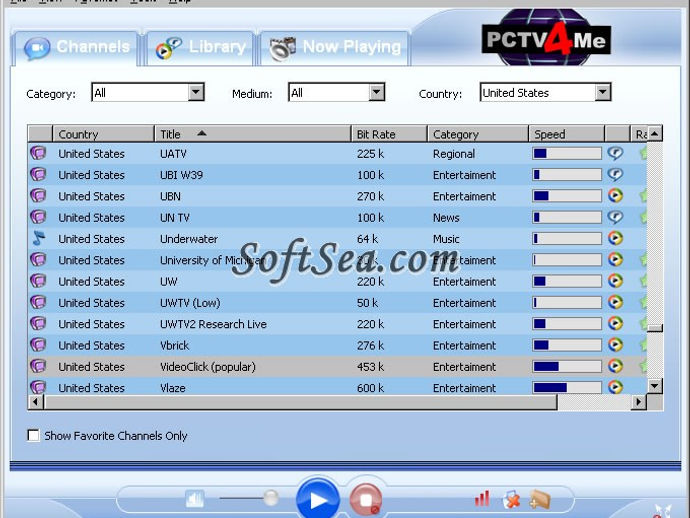Viewport: 690px width, 518px height.
Task: Click TV icon of Vbrick row
Action: pos(39,345)
